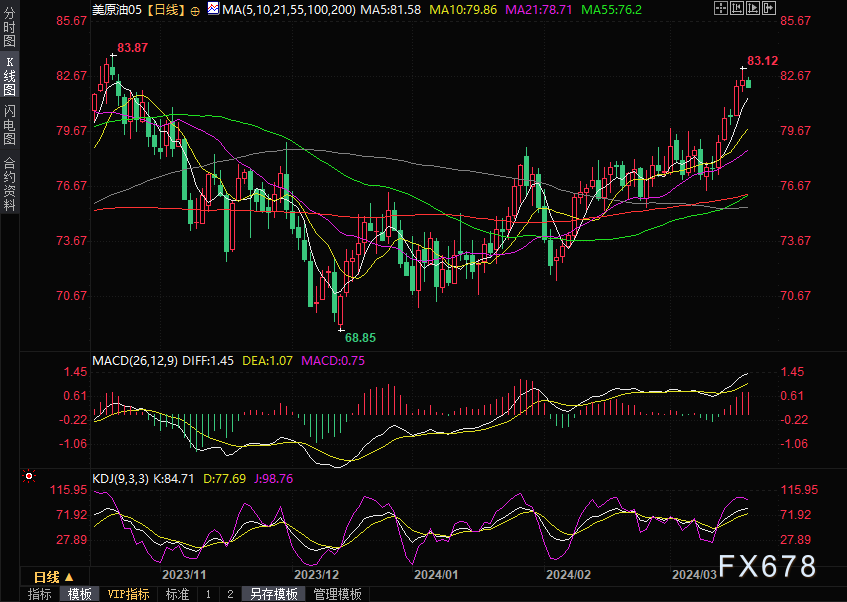Click the 2024/01 date axis label
The height and width of the screenshot is (602, 847).
coord(436,574)
